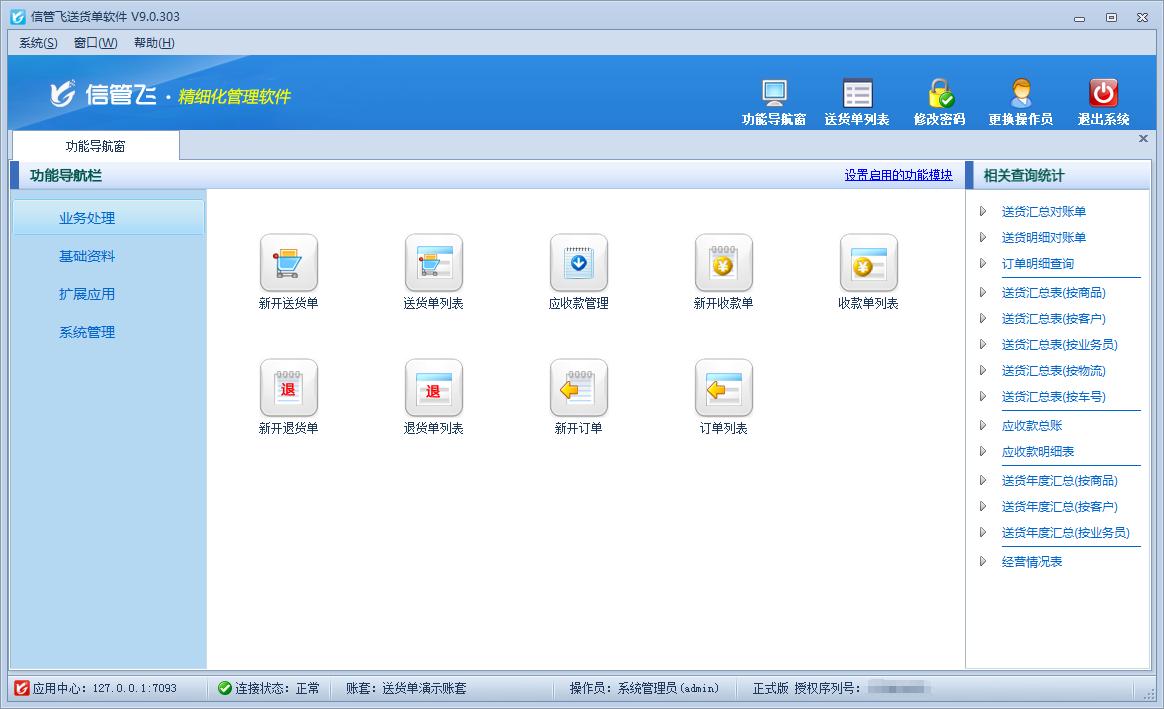Click the 账套: 送货单演示账套 status text
Screen dimensions: 1164x709
[x=406, y=688]
